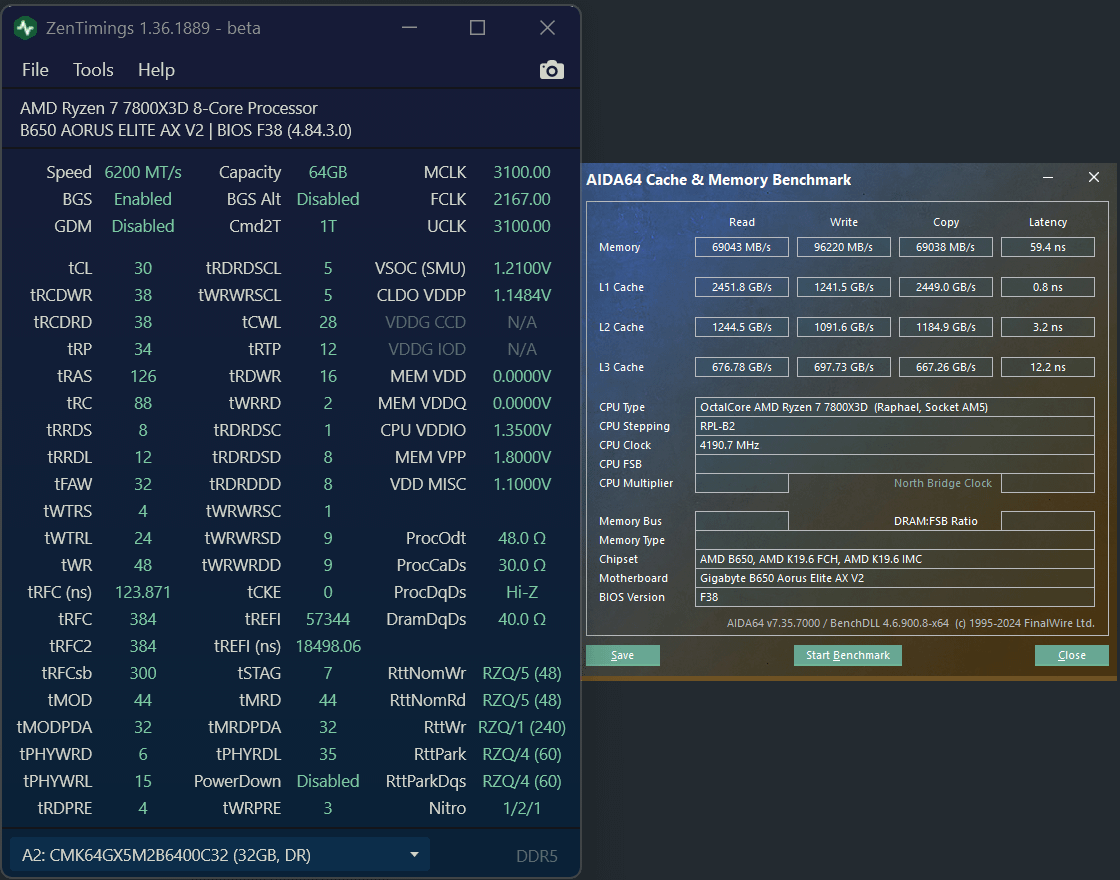Maximize the ZenTimings window
1120x880 pixels.
(477, 28)
